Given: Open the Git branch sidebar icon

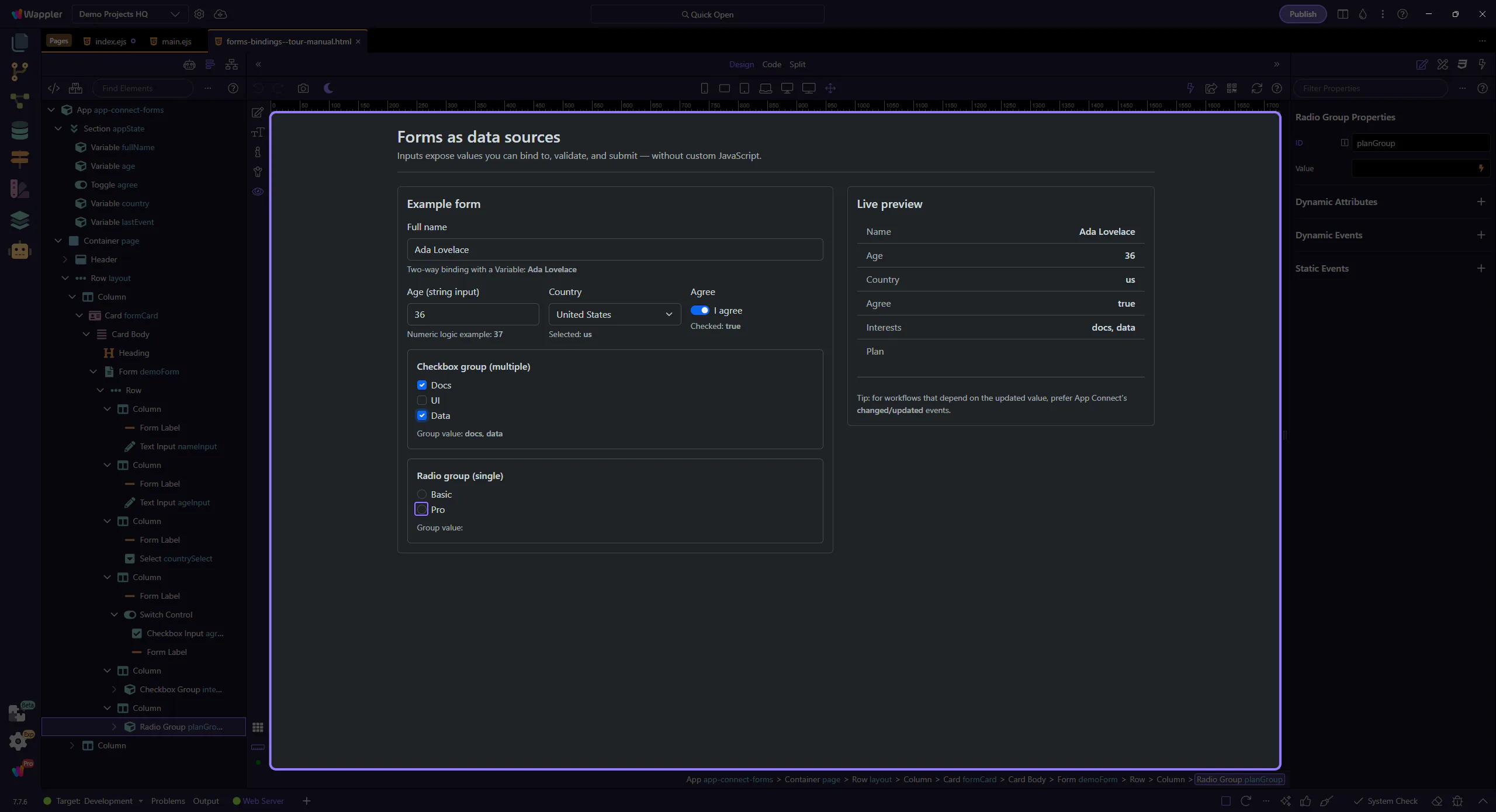Looking at the screenshot, I should click(19, 71).
